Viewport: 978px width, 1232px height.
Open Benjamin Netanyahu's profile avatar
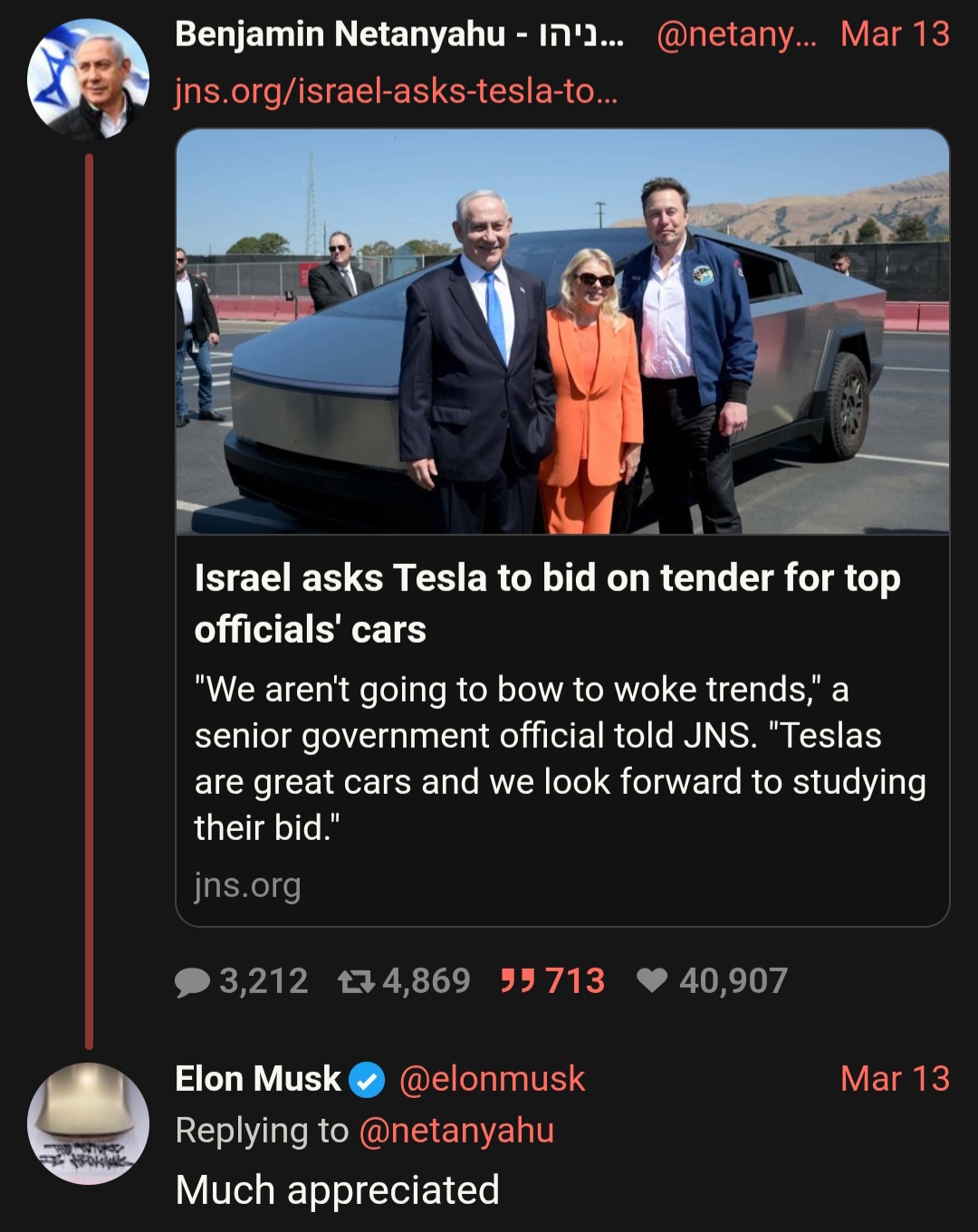coord(88,79)
